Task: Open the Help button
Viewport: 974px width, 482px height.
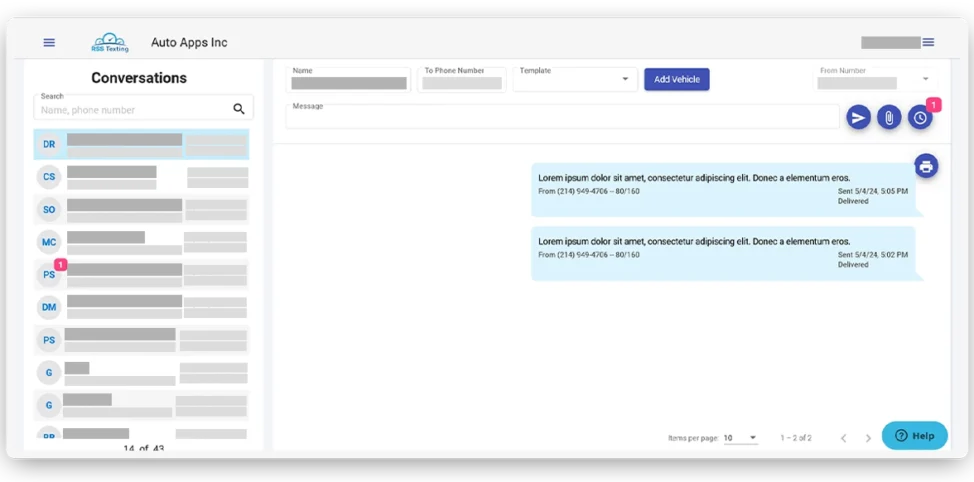Action: pyautogui.click(x=914, y=436)
